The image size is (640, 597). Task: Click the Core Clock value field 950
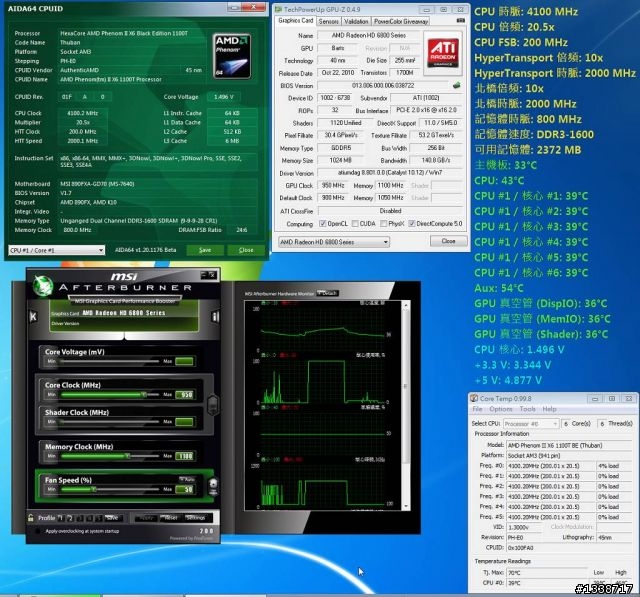tap(184, 395)
